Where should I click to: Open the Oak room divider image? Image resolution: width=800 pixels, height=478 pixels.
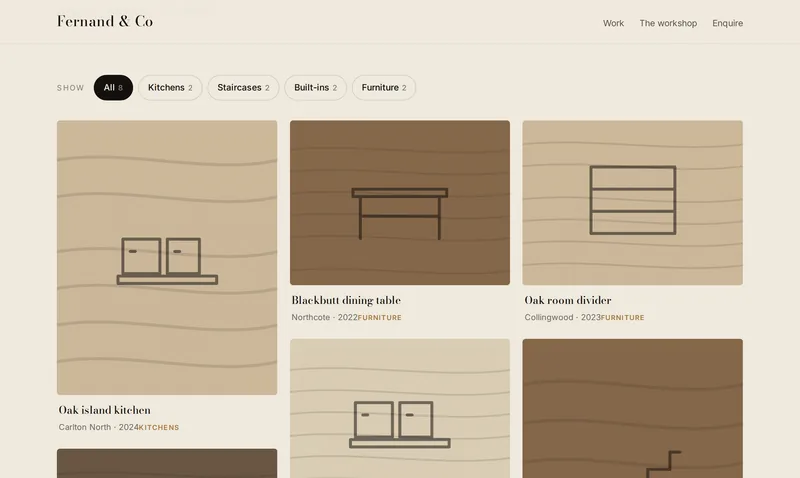point(633,203)
